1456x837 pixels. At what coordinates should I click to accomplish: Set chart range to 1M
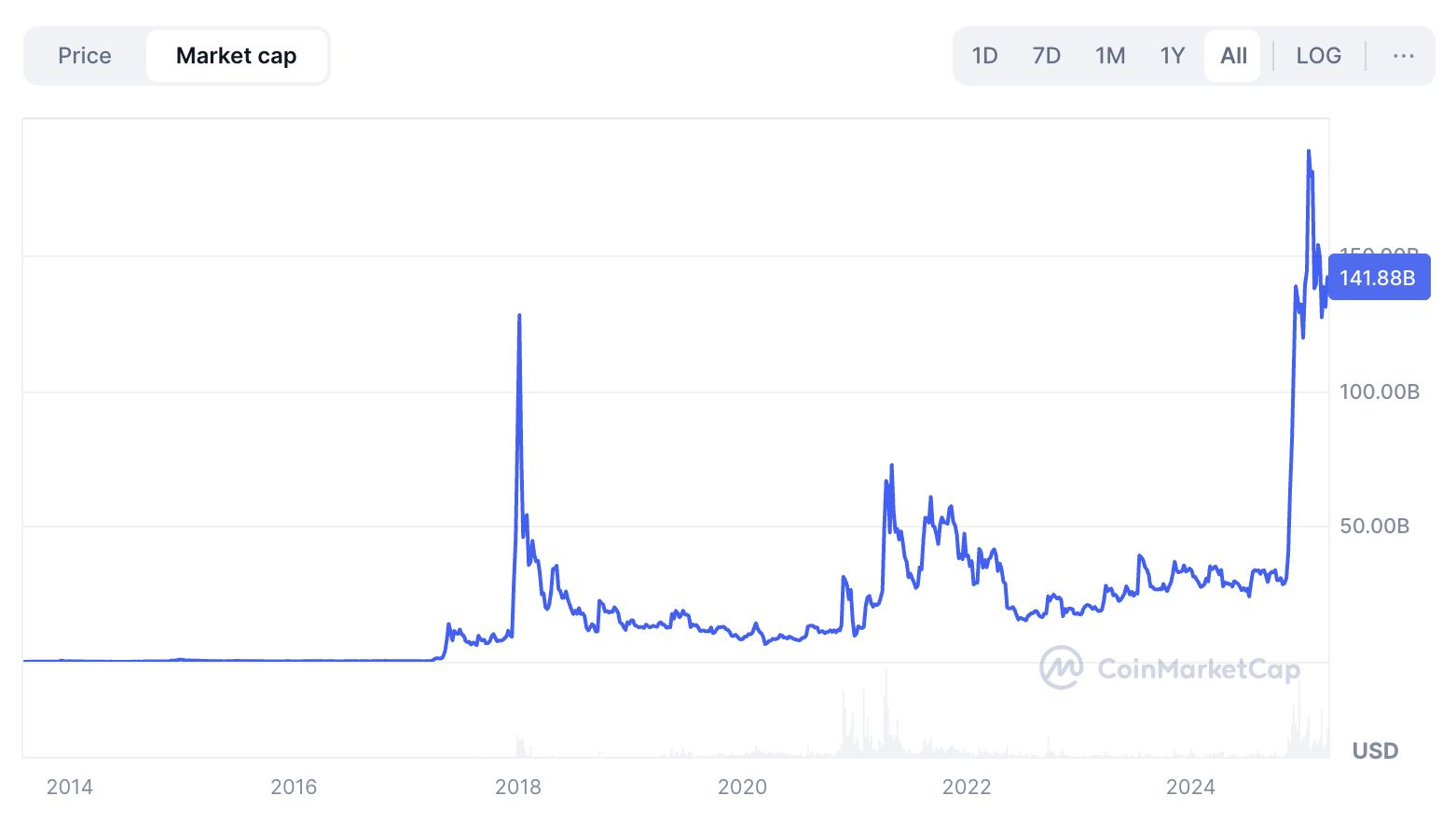click(1110, 56)
